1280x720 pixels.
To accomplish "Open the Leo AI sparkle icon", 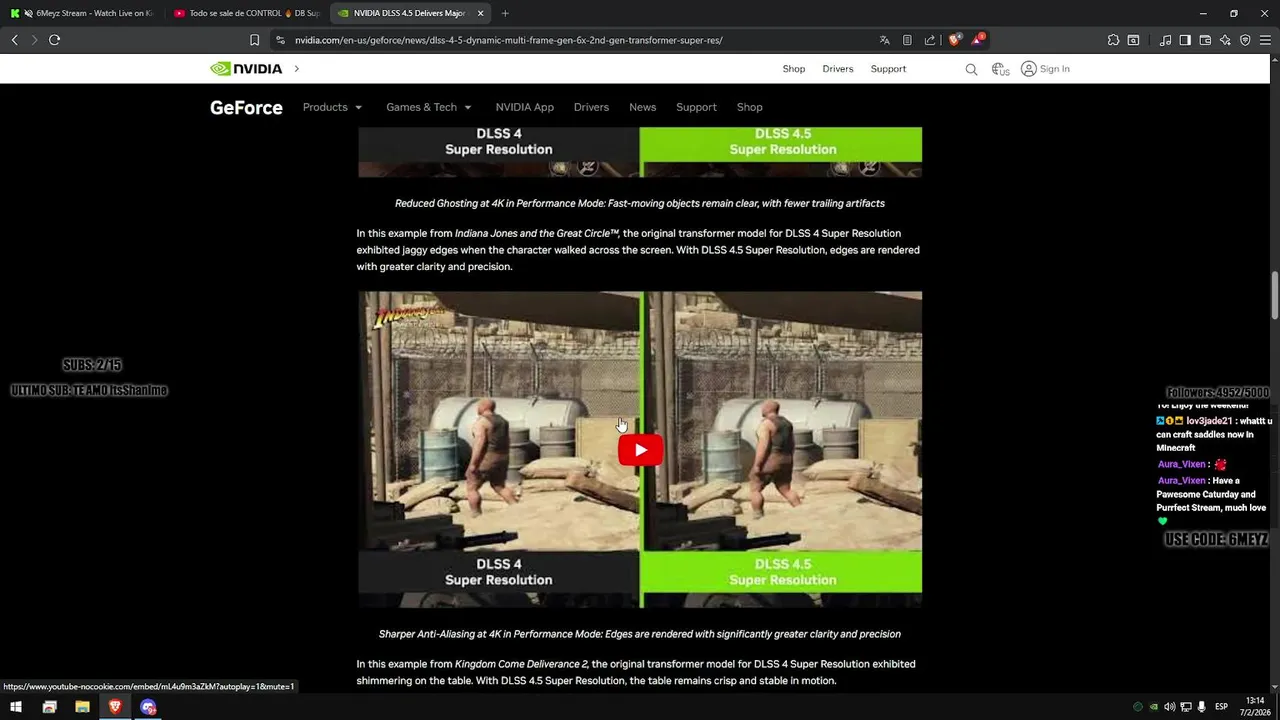I will point(1225,40).
